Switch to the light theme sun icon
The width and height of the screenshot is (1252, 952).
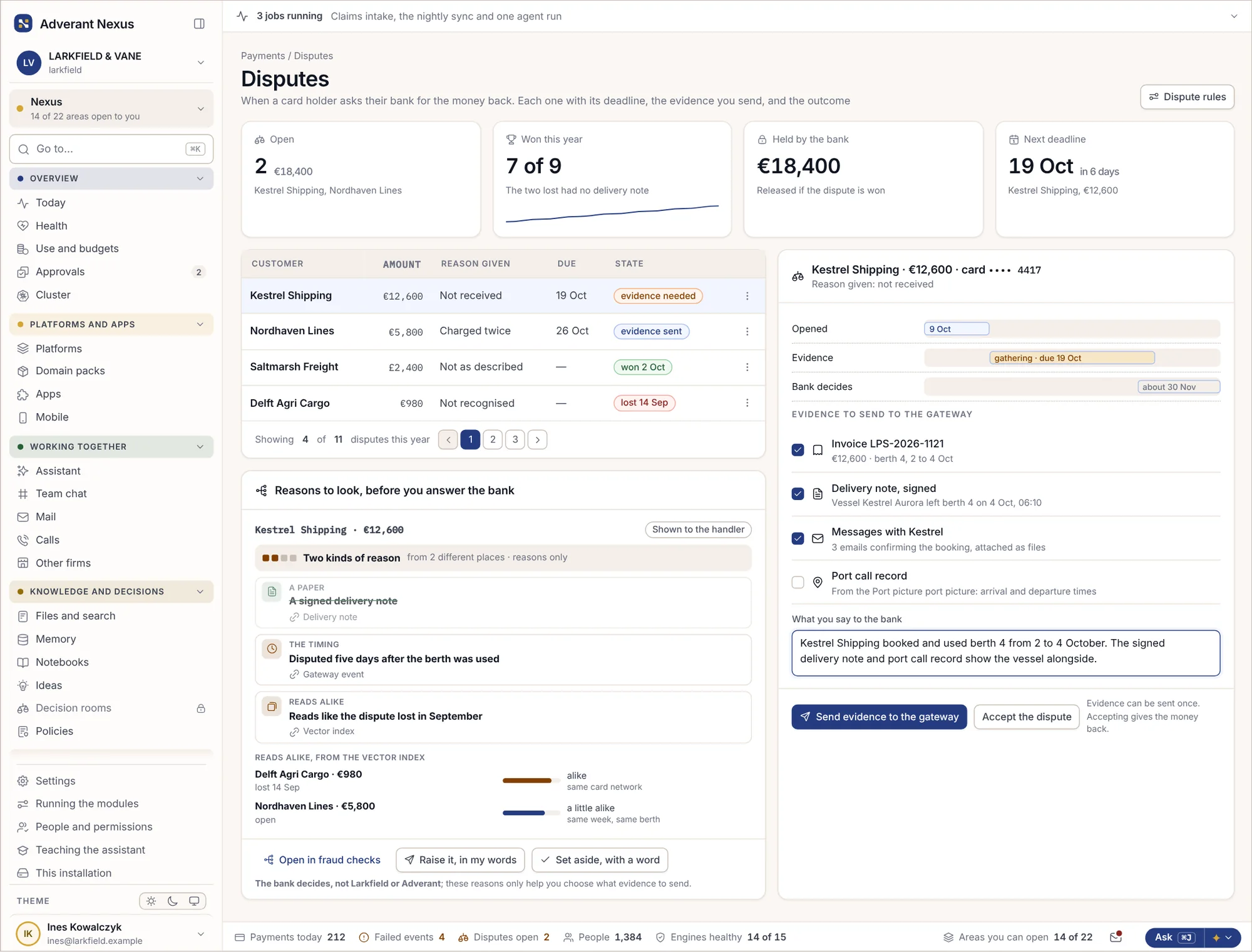151,901
